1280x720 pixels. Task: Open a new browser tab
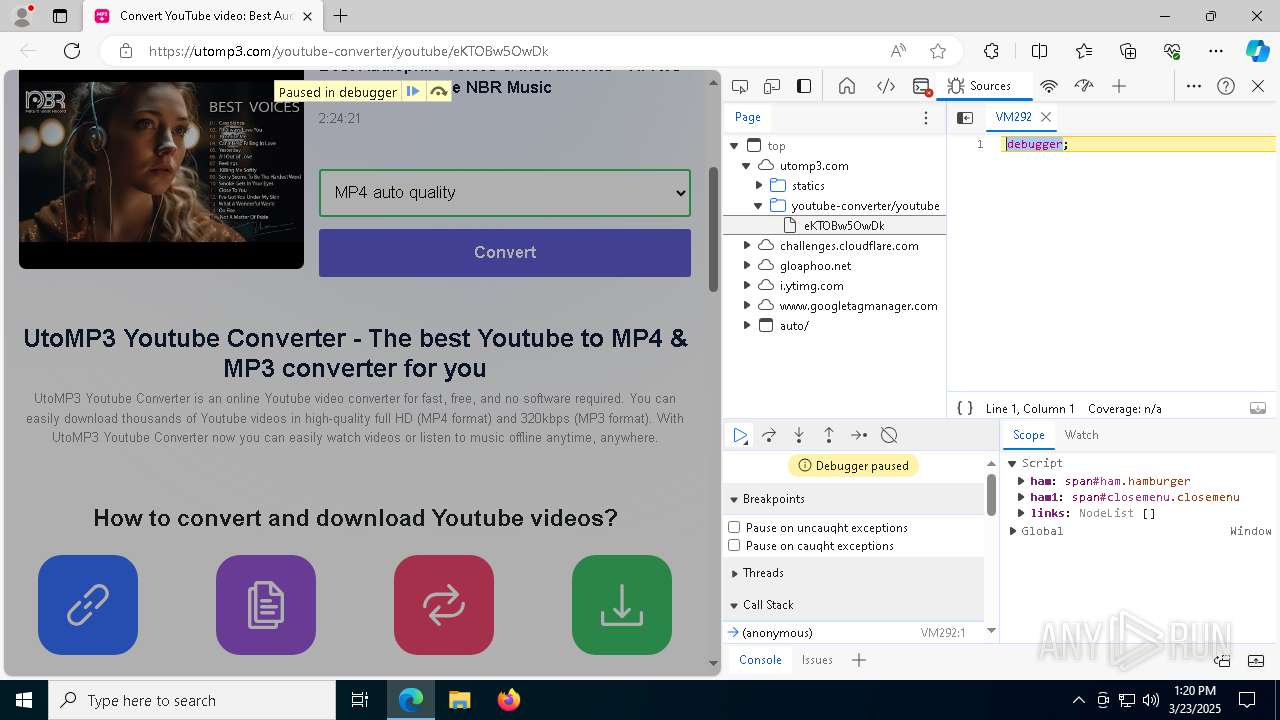341,16
